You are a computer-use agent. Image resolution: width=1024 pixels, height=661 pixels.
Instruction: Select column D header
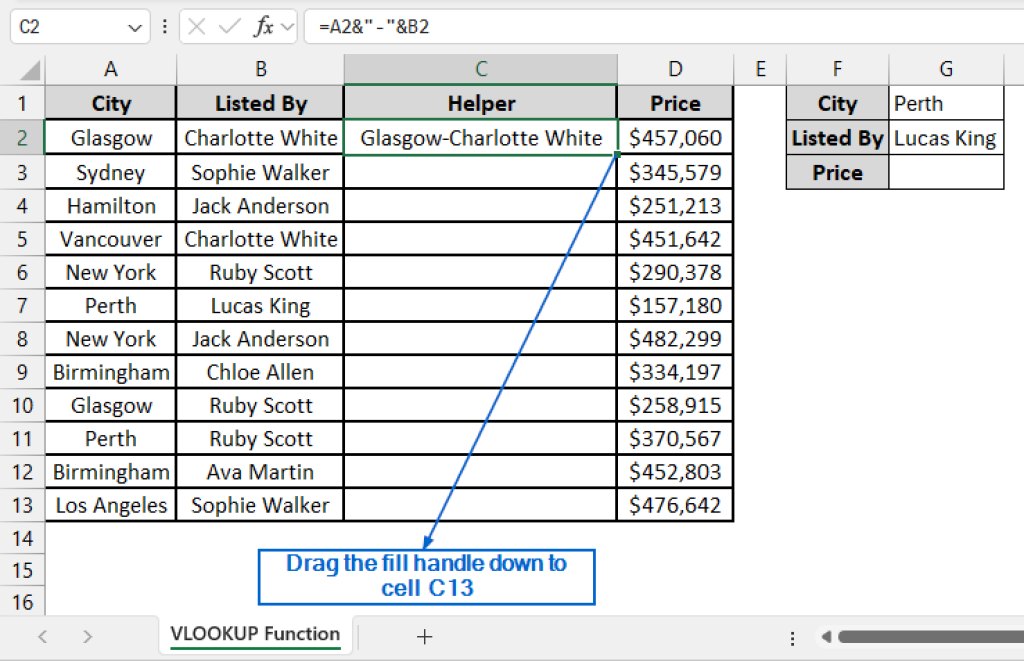(x=675, y=68)
